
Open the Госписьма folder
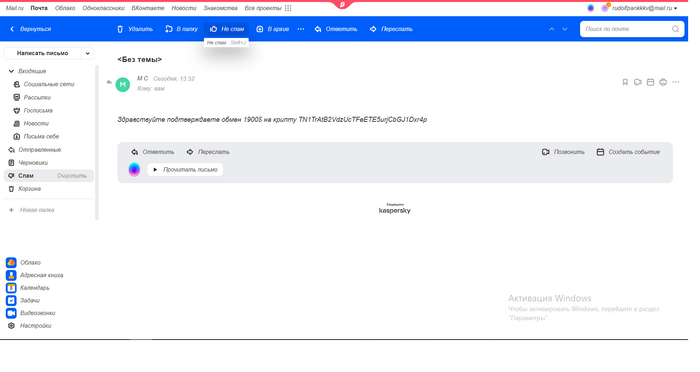click(x=33, y=110)
